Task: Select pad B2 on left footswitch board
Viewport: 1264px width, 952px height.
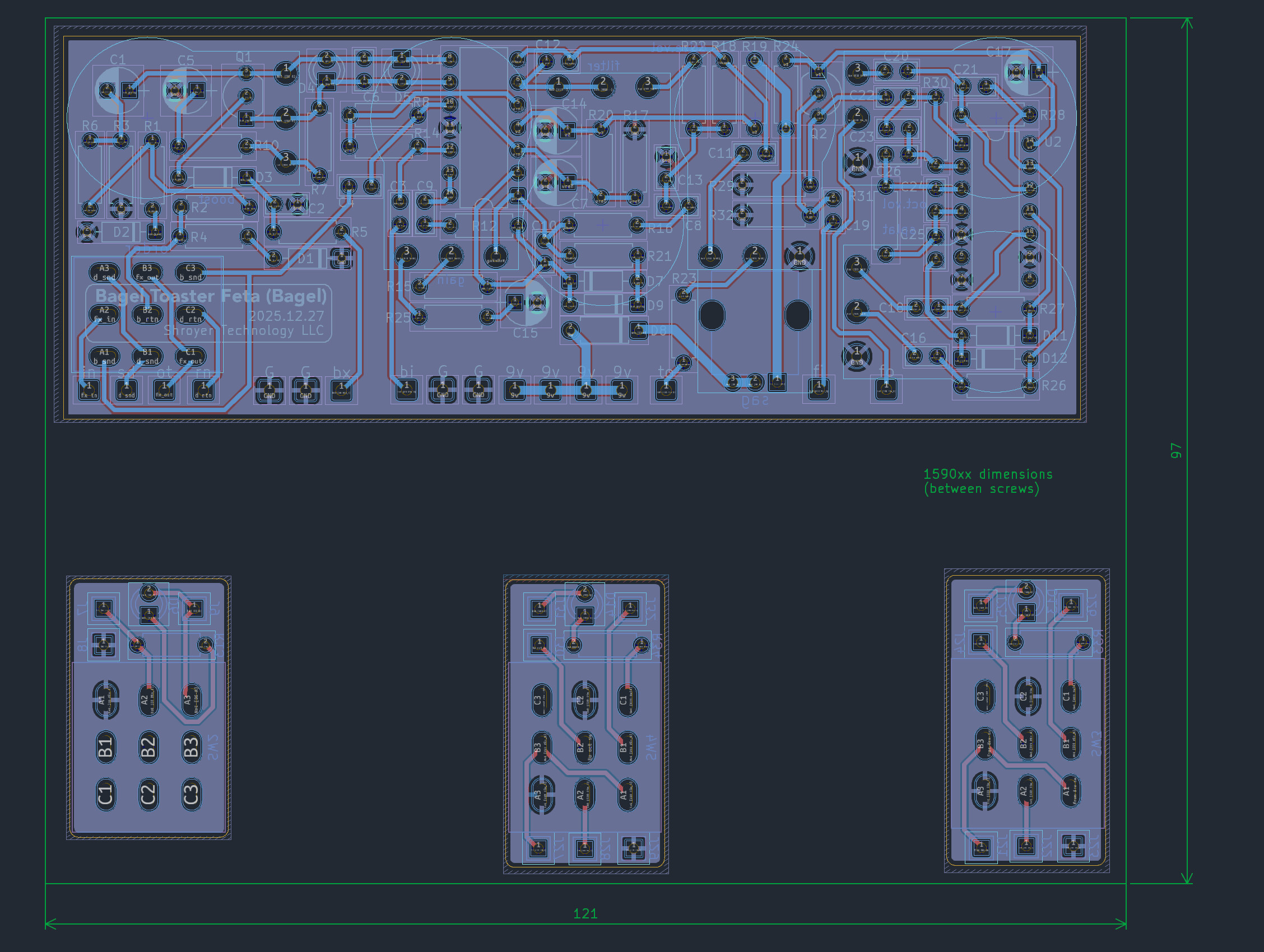Action: coord(148,746)
